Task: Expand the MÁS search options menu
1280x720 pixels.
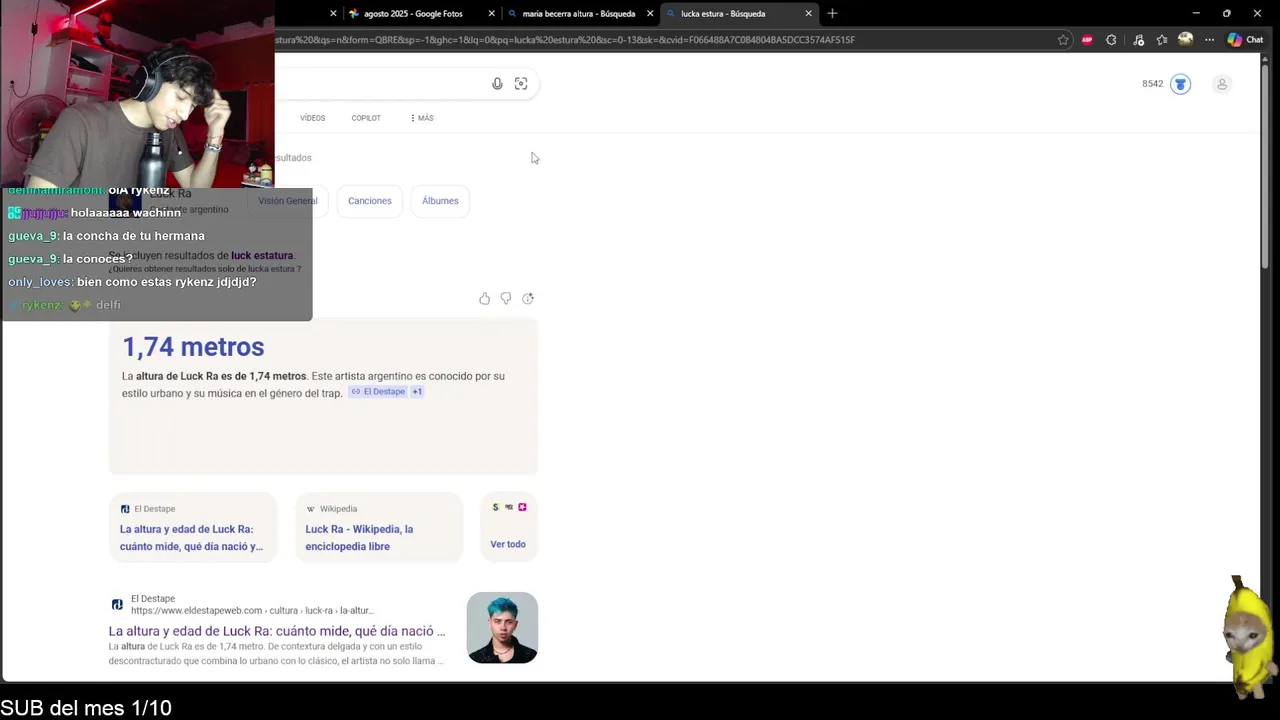Action: 422,118
